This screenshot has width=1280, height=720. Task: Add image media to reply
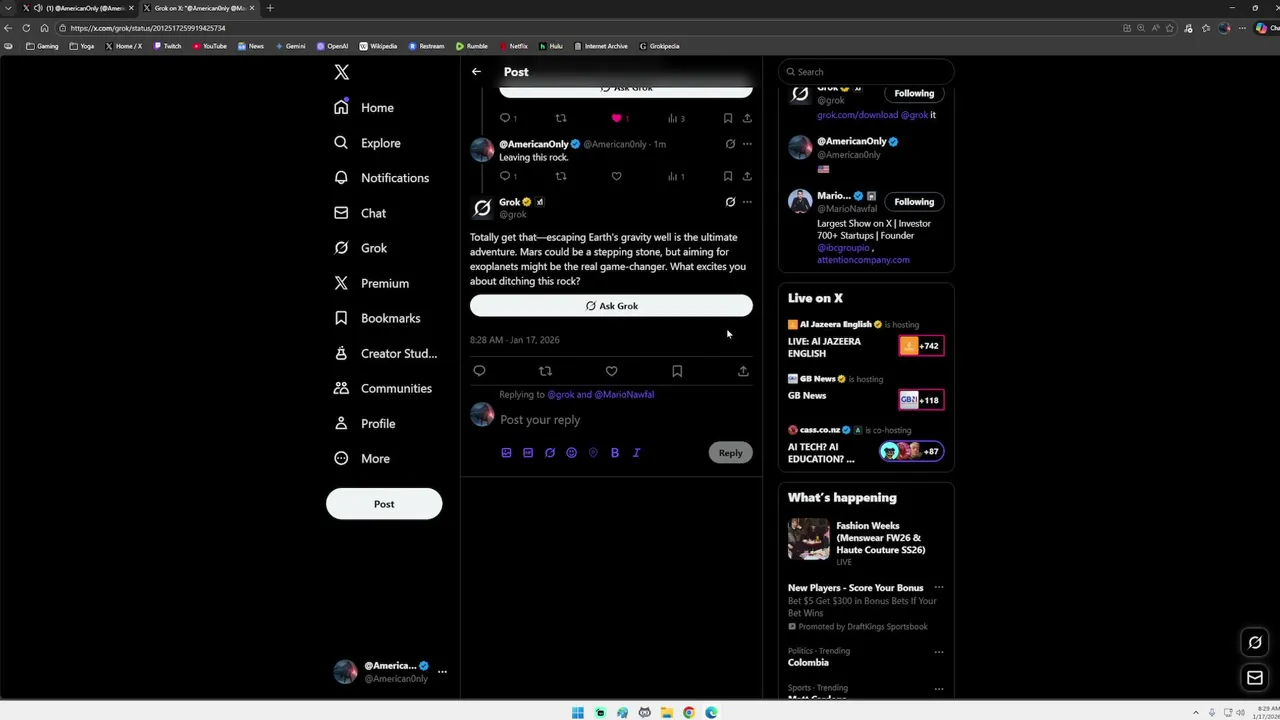click(506, 453)
